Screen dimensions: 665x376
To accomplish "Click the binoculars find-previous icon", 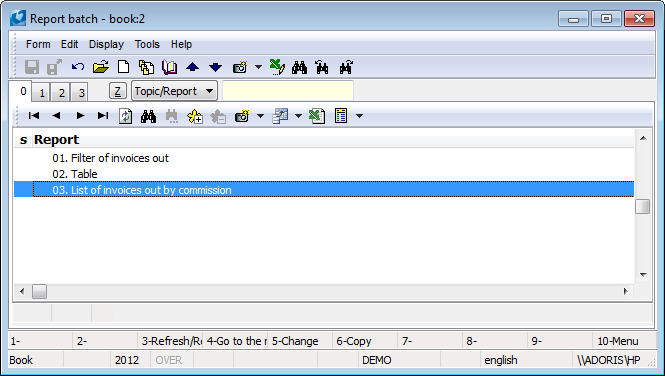I will pos(322,67).
